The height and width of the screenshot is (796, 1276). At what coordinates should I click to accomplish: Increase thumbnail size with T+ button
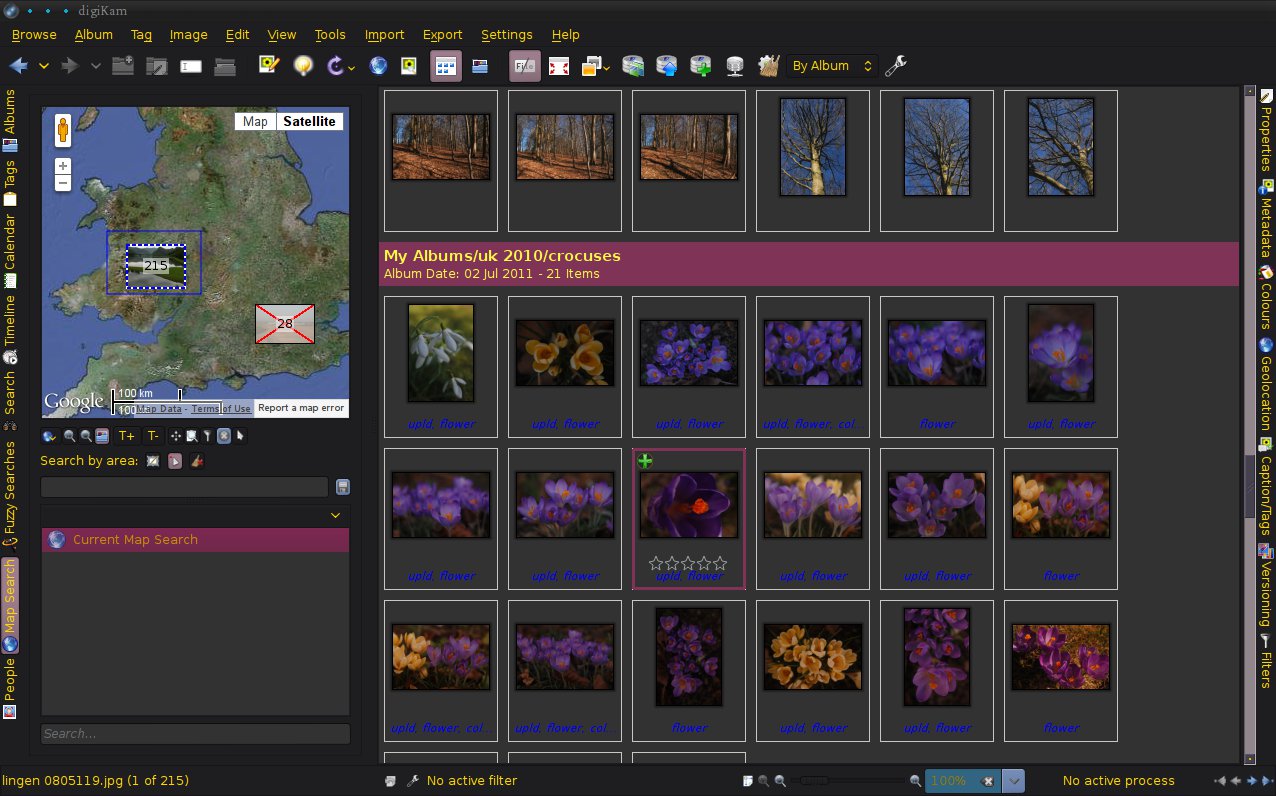[126, 436]
